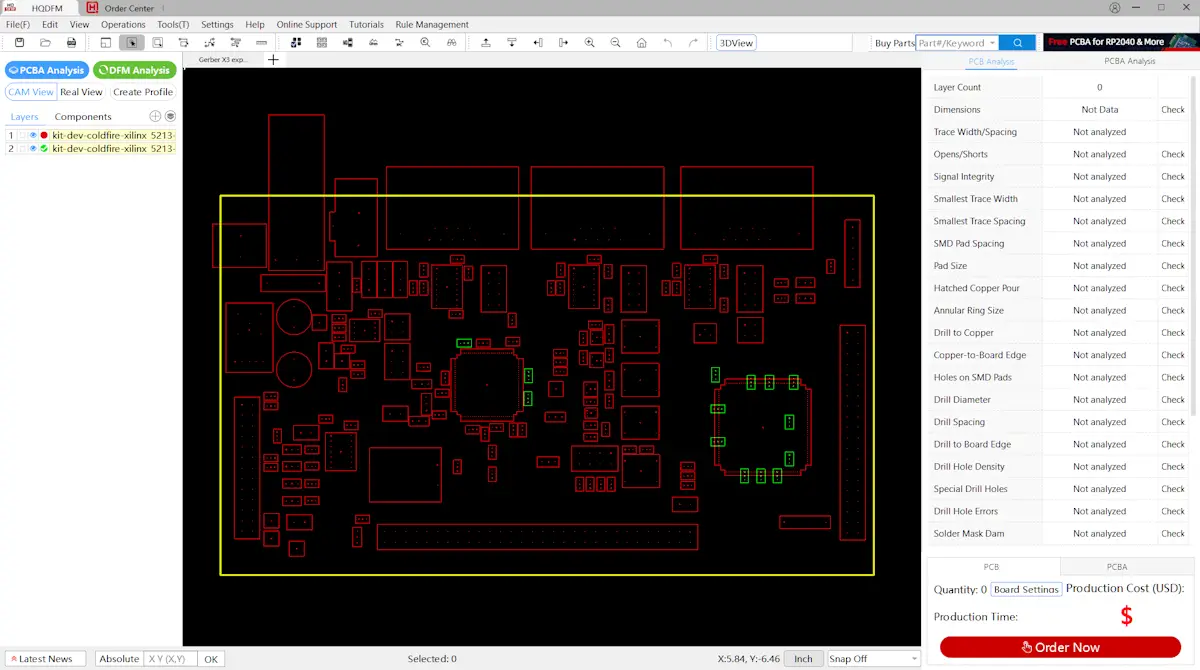Click the Zoom Out magnifier icon
This screenshot has width=1200, height=670.
(x=615, y=42)
